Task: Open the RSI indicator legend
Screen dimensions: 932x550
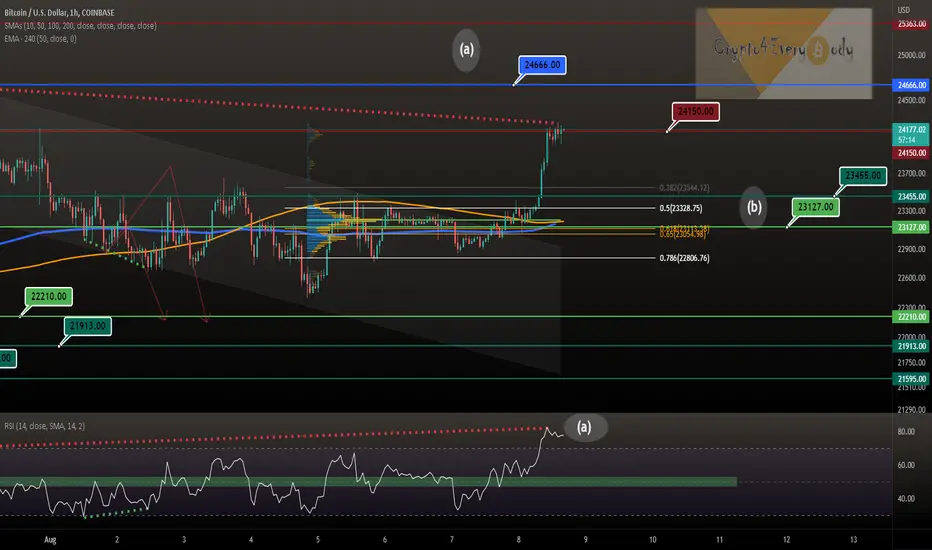Action: (45, 426)
